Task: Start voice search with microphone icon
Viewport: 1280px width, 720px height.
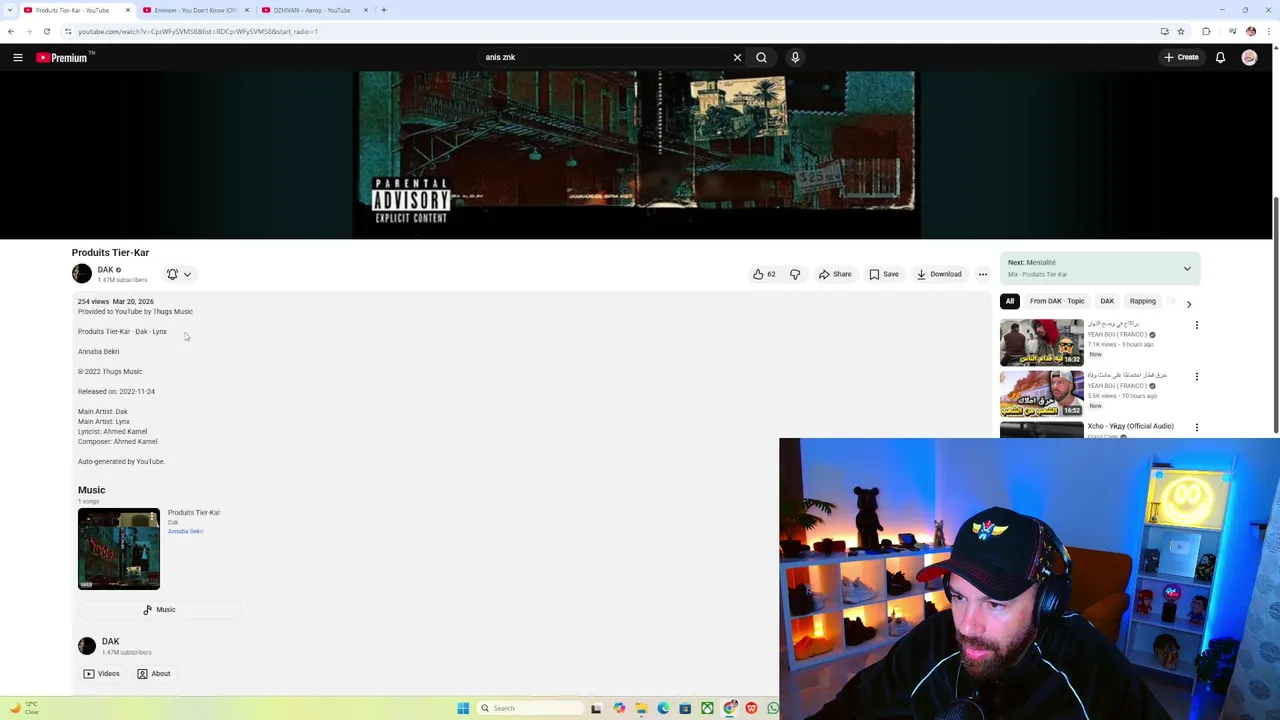Action: click(795, 57)
